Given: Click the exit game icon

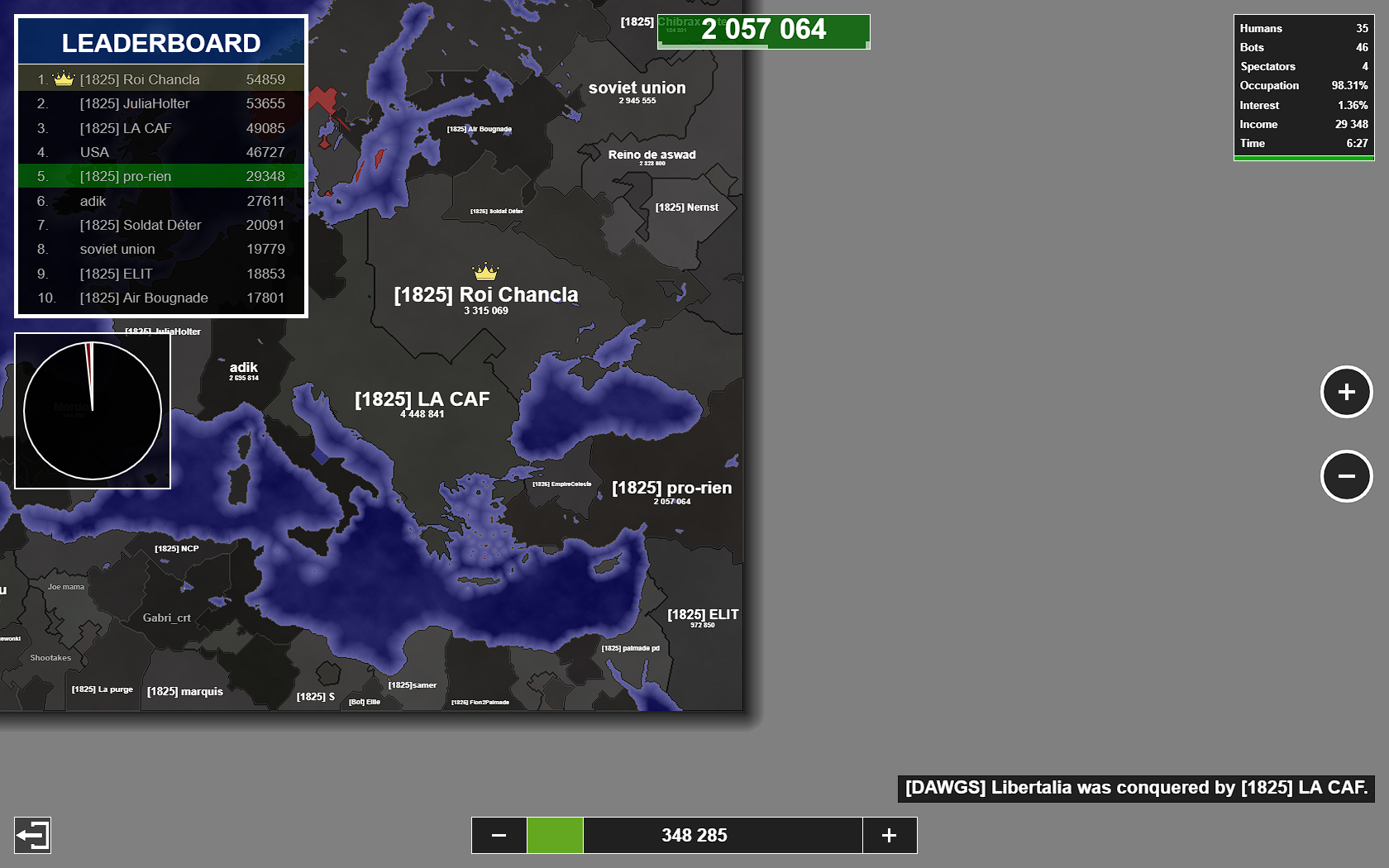Looking at the screenshot, I should click(32, 835).
